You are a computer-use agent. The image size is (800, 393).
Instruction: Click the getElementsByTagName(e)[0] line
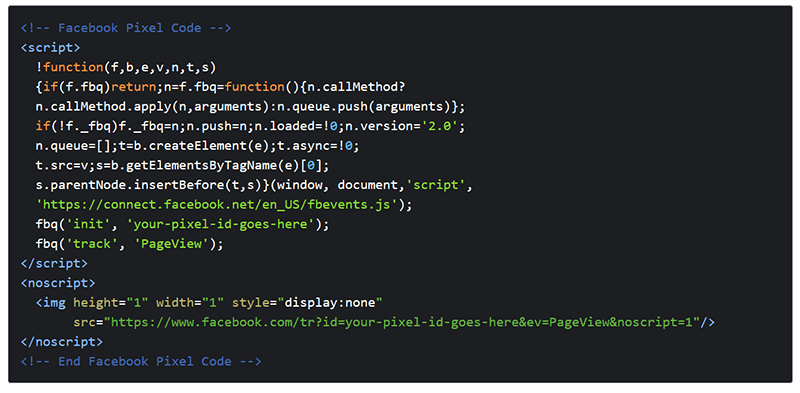183,165
